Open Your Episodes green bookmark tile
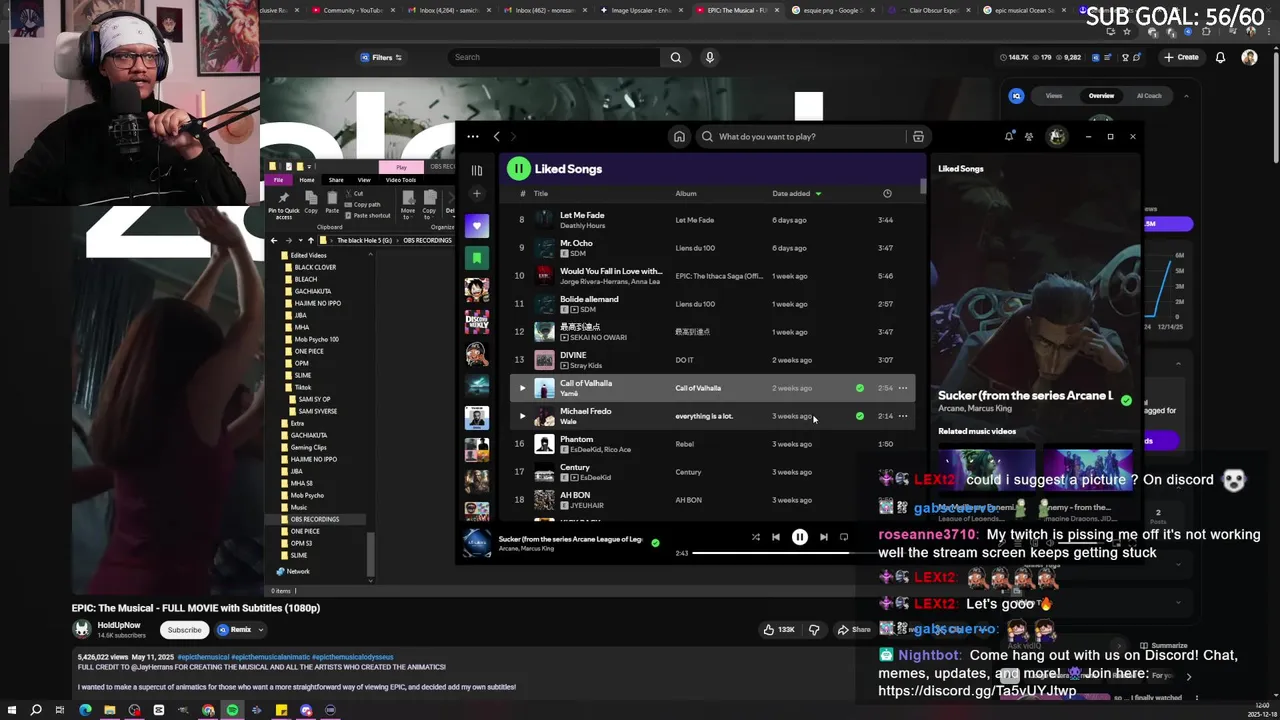This screenshot has height=720, width=1280. pos(477,258)
